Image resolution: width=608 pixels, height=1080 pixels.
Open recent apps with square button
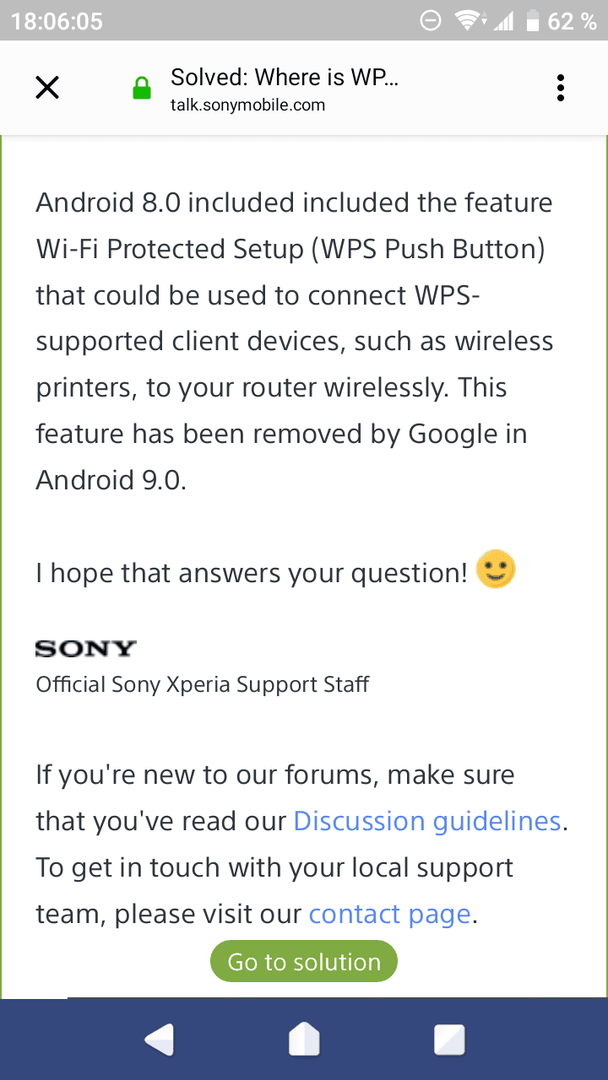pyautogui.click(x=449, y=1039)
